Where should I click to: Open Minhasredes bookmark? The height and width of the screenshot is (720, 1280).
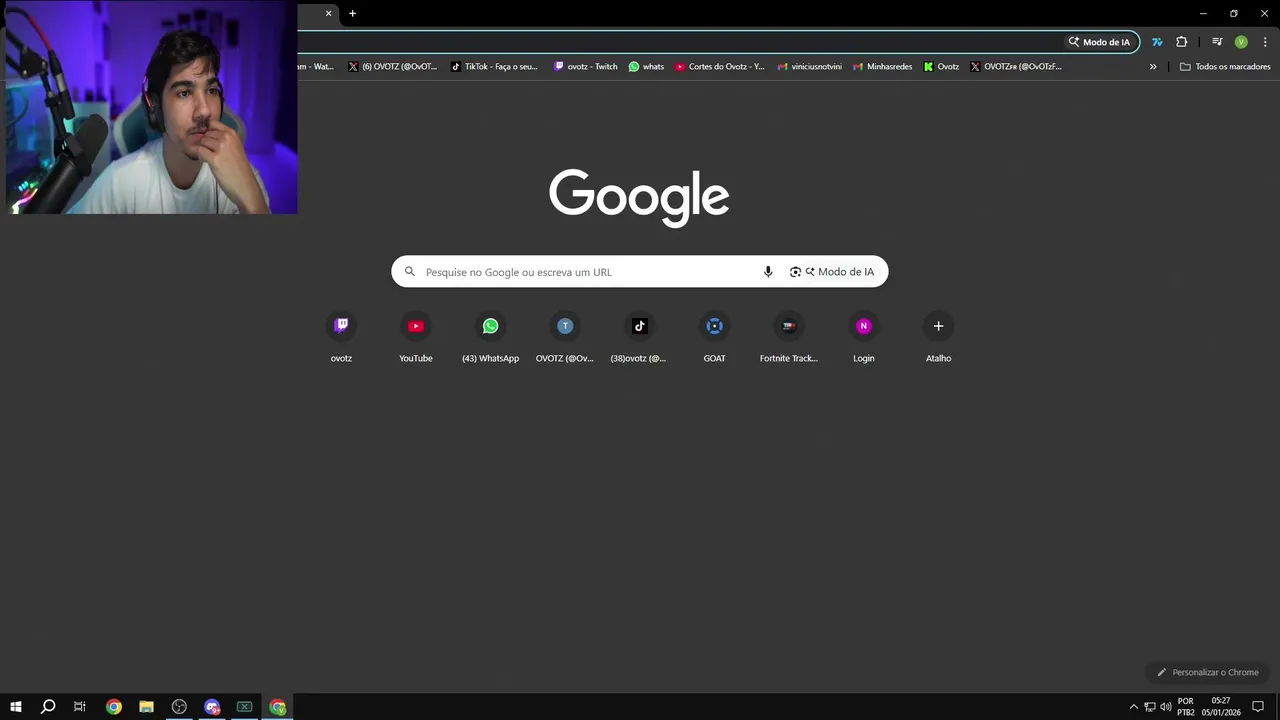882,67
